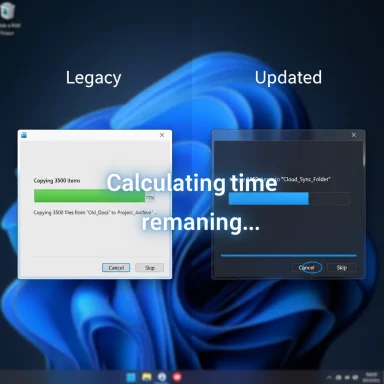Click the 'Copying 3500 files from Old_Docs' line
Screen dimensions: 384x384
[x=95, y=213]
